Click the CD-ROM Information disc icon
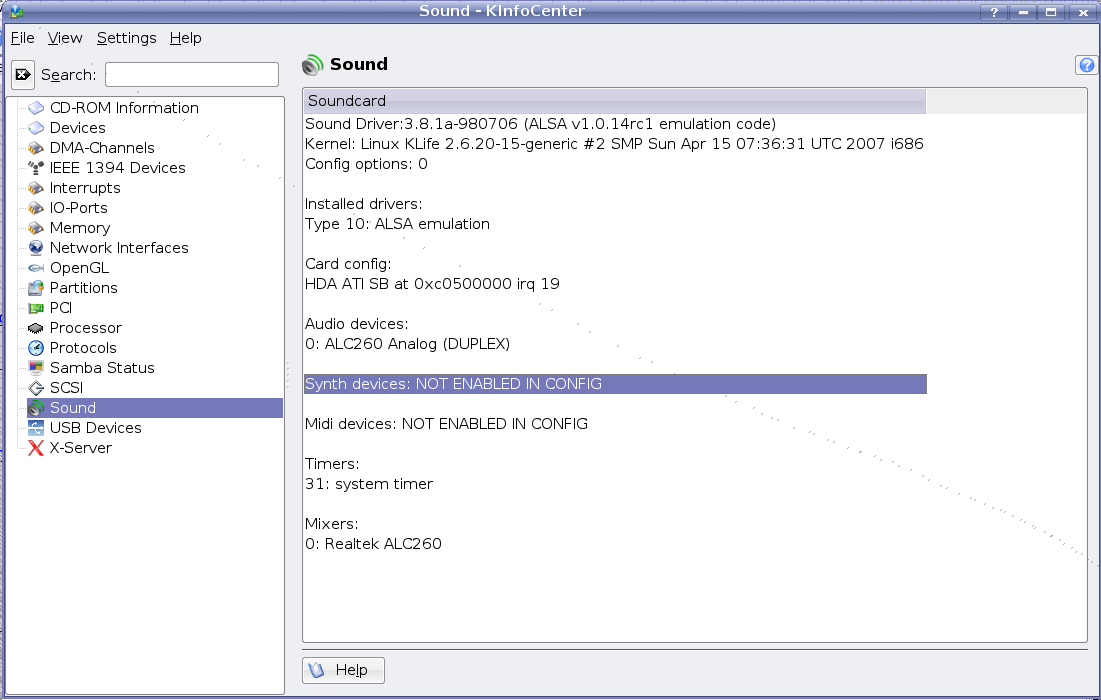This screenshot has width=1101, height=700. [x=36, y=108]
